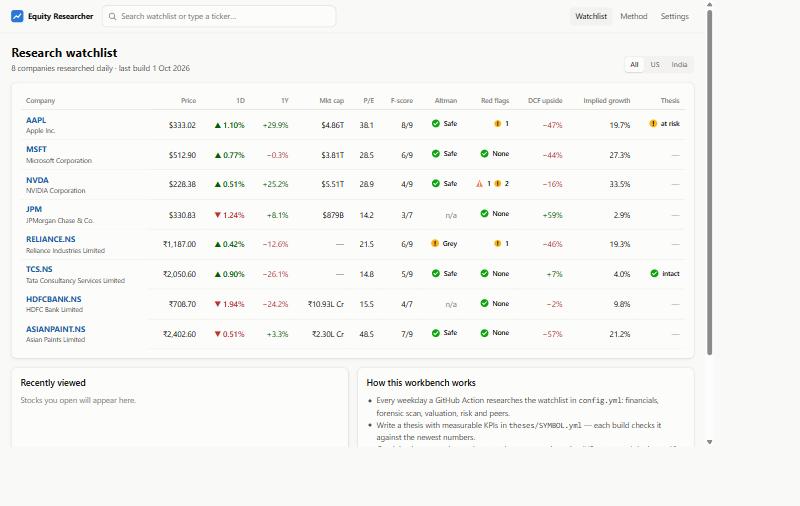Click MSFT's green None red-flags icon

[484, 154]
